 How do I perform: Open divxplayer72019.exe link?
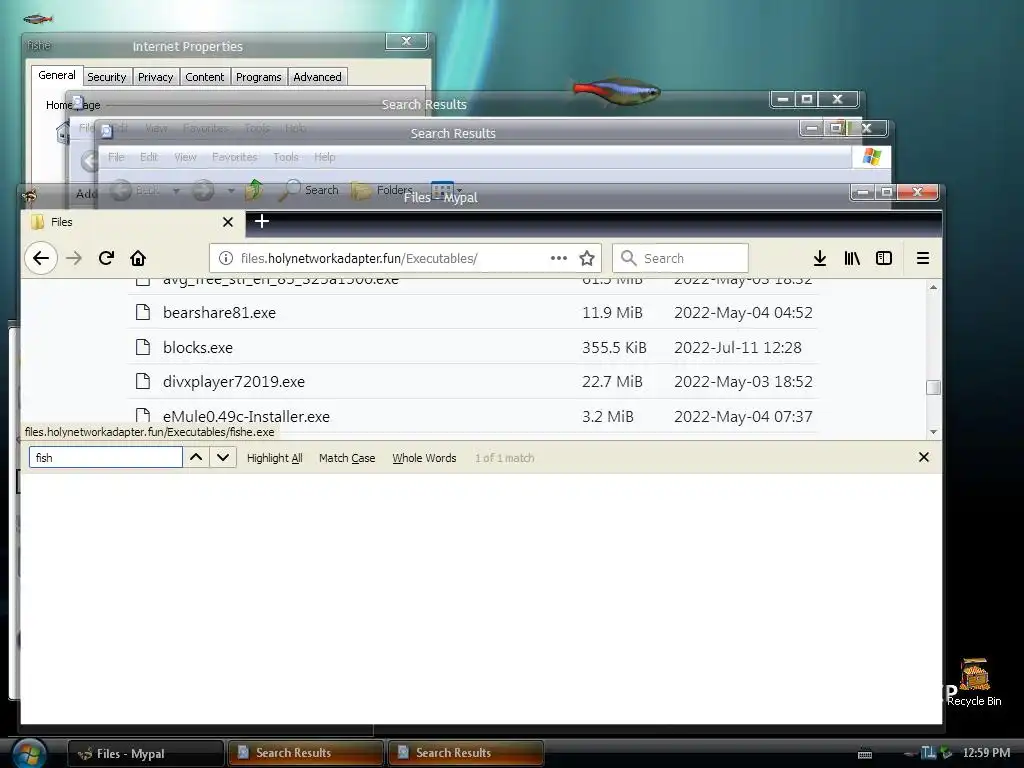(234, 382)
